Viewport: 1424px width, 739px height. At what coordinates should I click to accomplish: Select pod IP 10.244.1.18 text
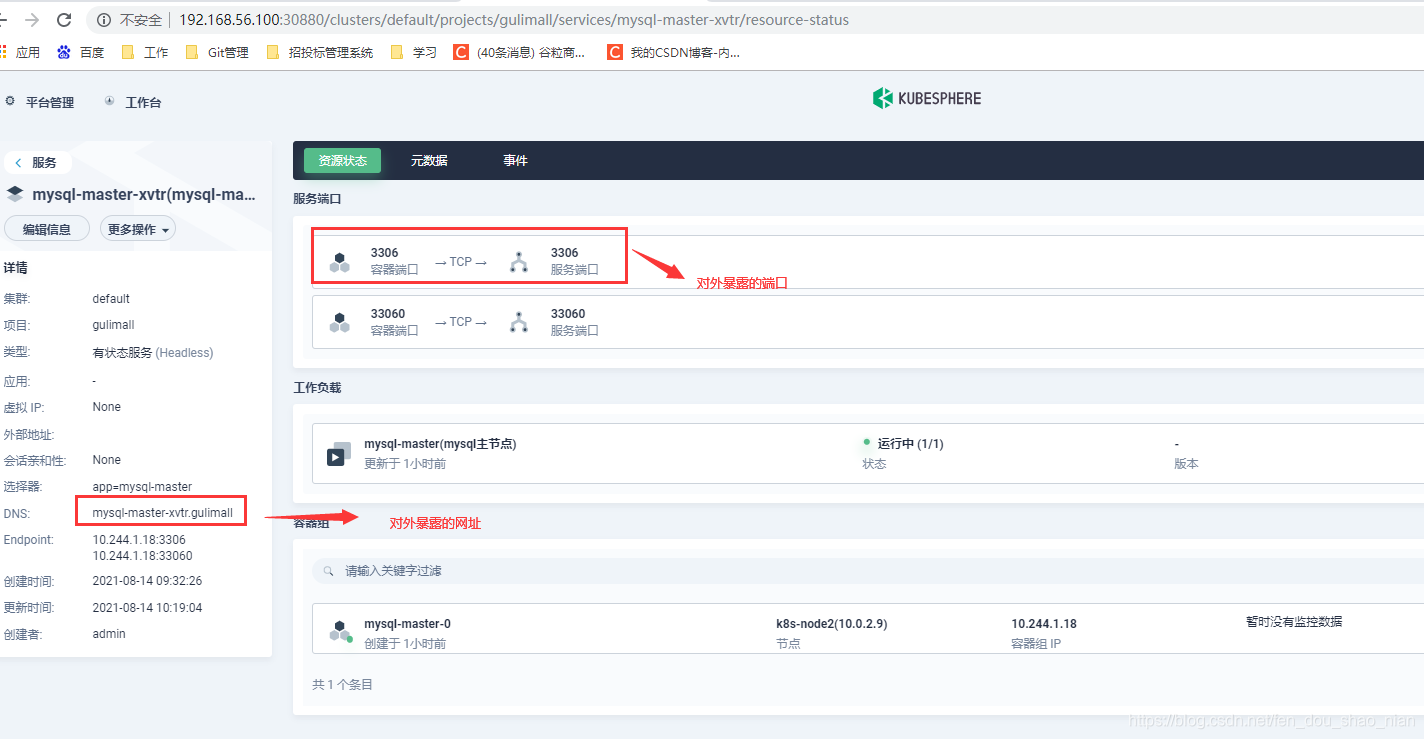[x=1044, y=623]
